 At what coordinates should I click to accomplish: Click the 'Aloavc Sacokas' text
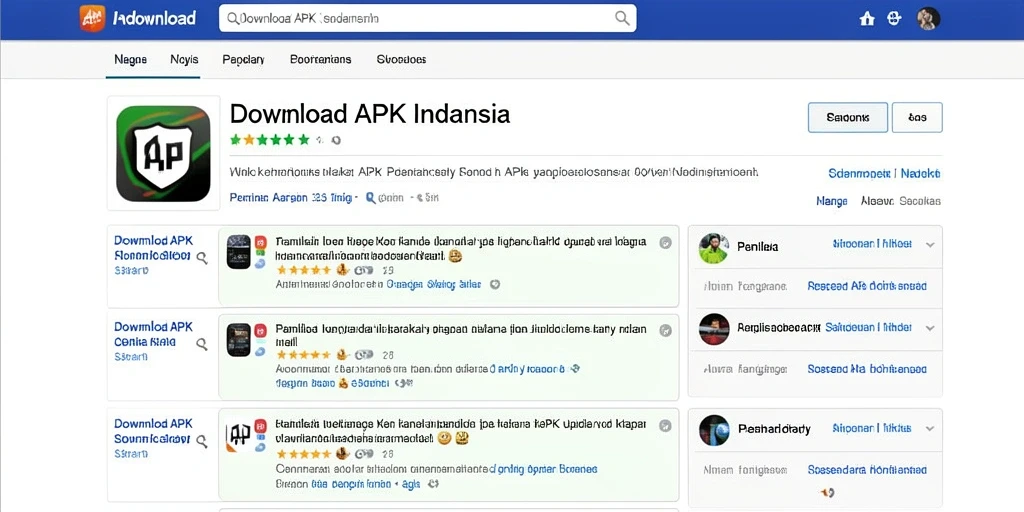click(901, 201)
